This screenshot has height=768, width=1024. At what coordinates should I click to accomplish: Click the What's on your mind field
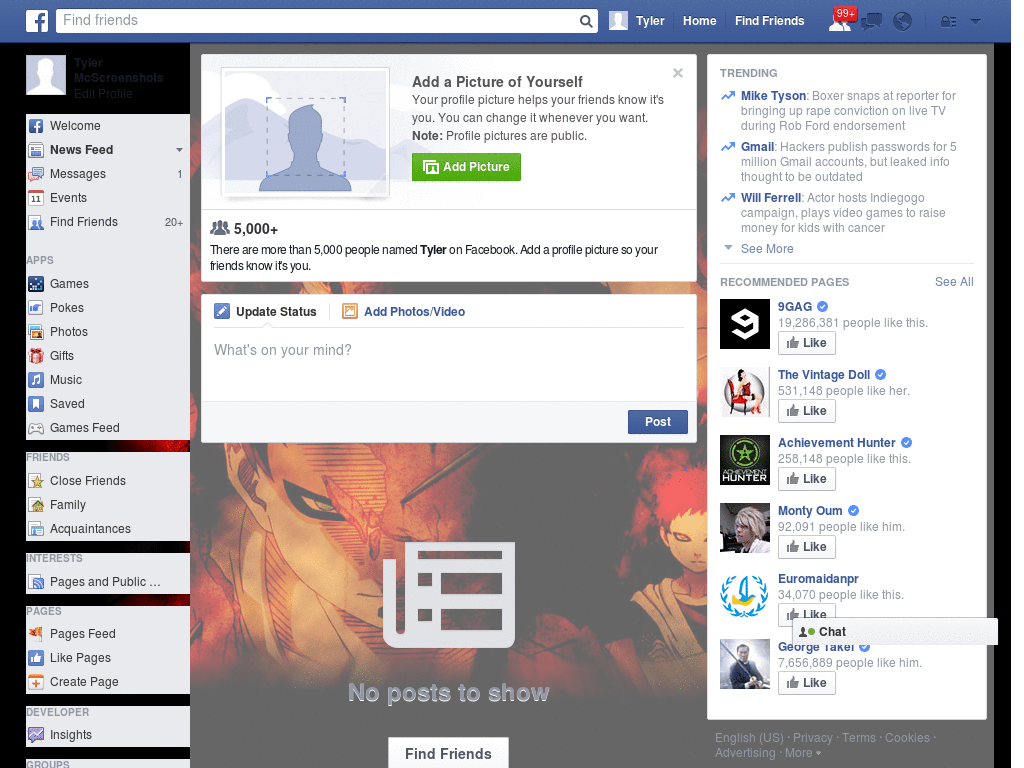449,364
